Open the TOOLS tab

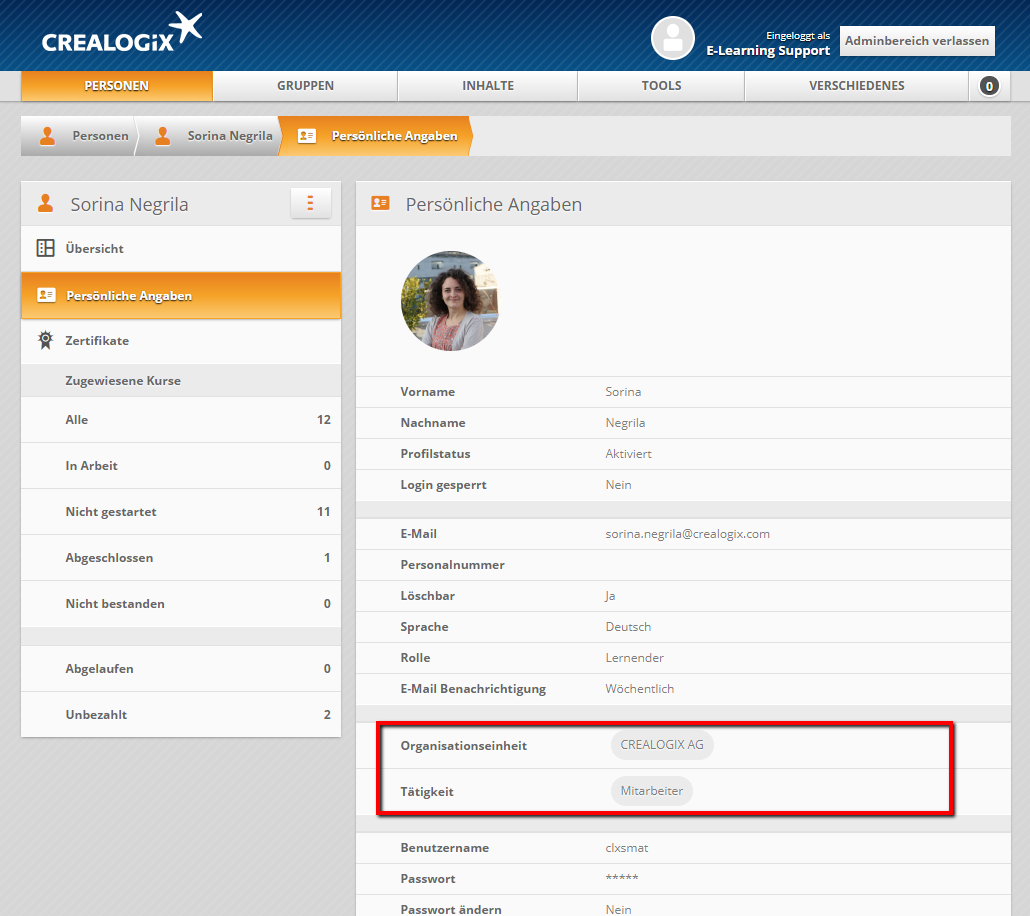coord(661,86)
